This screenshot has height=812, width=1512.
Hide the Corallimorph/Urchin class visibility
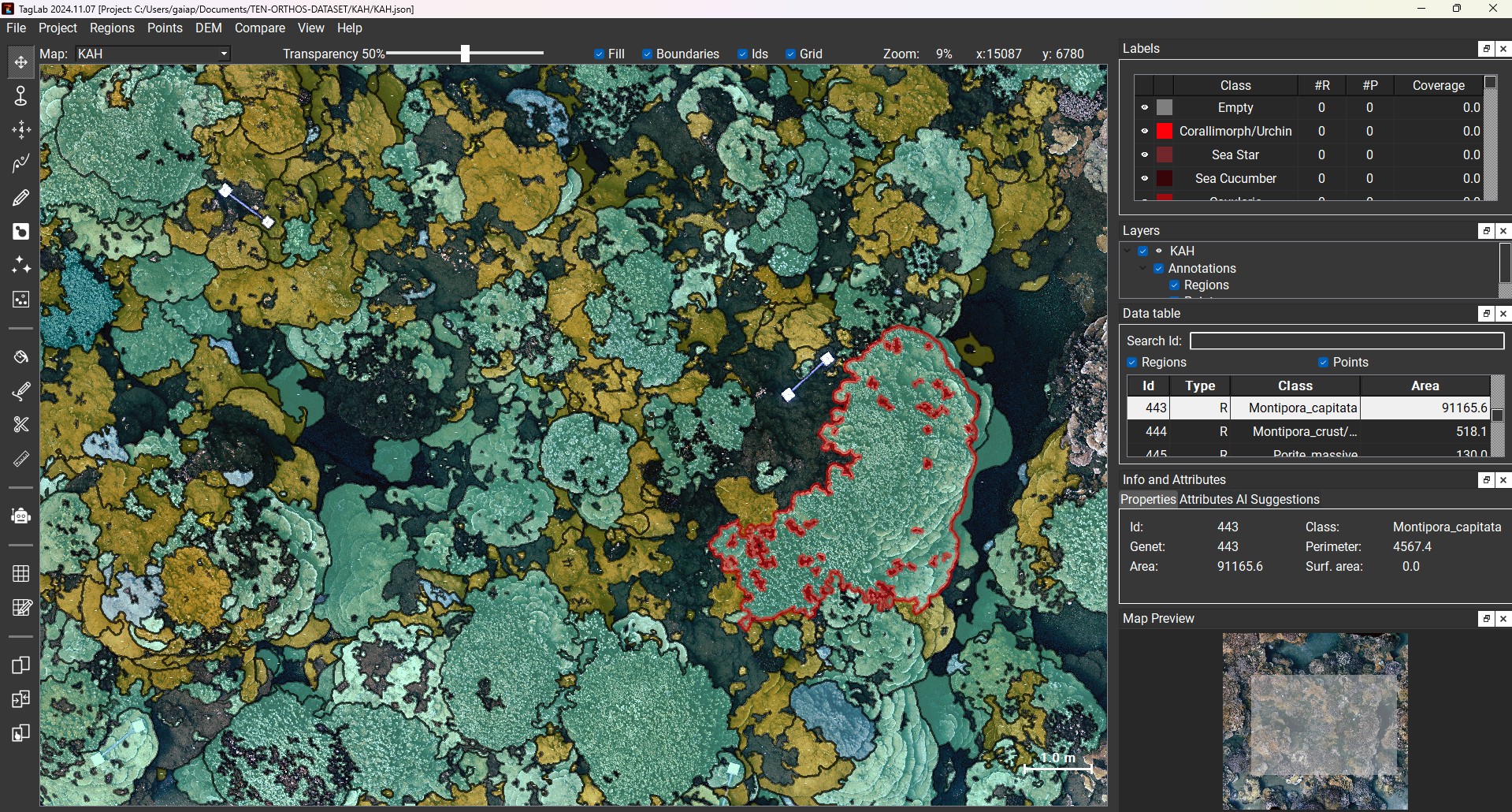(1145, 132)
